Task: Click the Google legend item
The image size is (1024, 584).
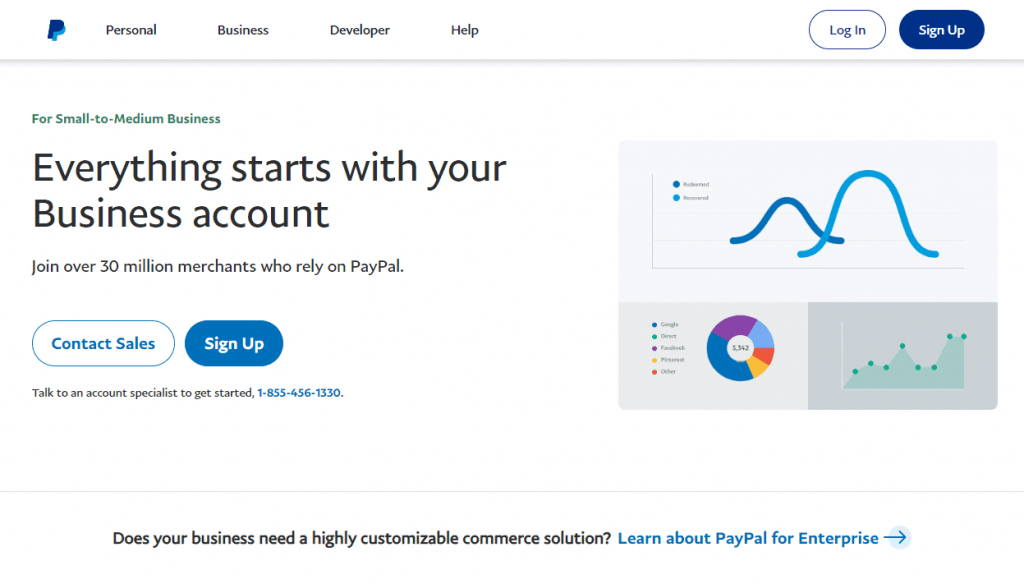Action: click(665, 325)
